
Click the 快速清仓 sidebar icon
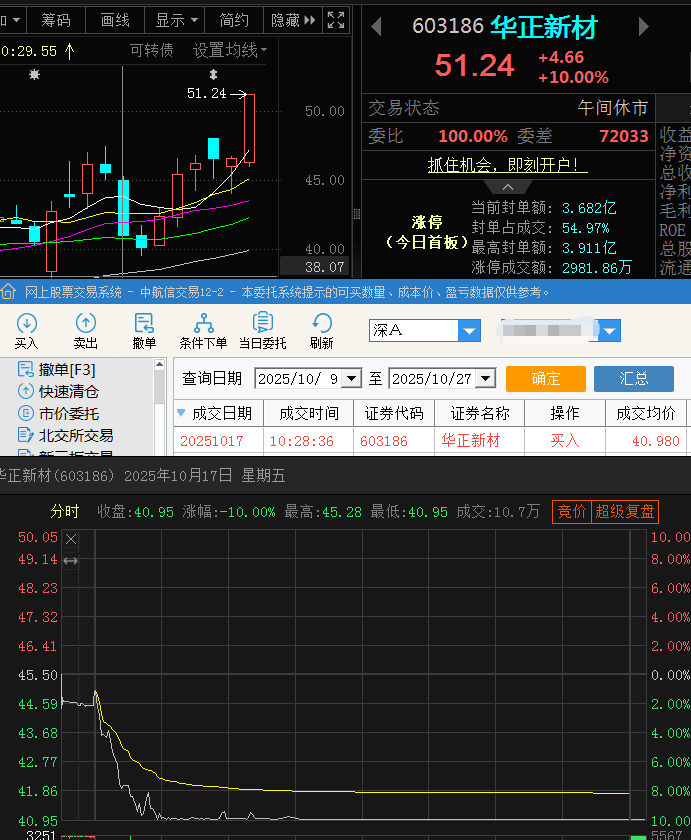pyautogui.click(x=26, y=391)
